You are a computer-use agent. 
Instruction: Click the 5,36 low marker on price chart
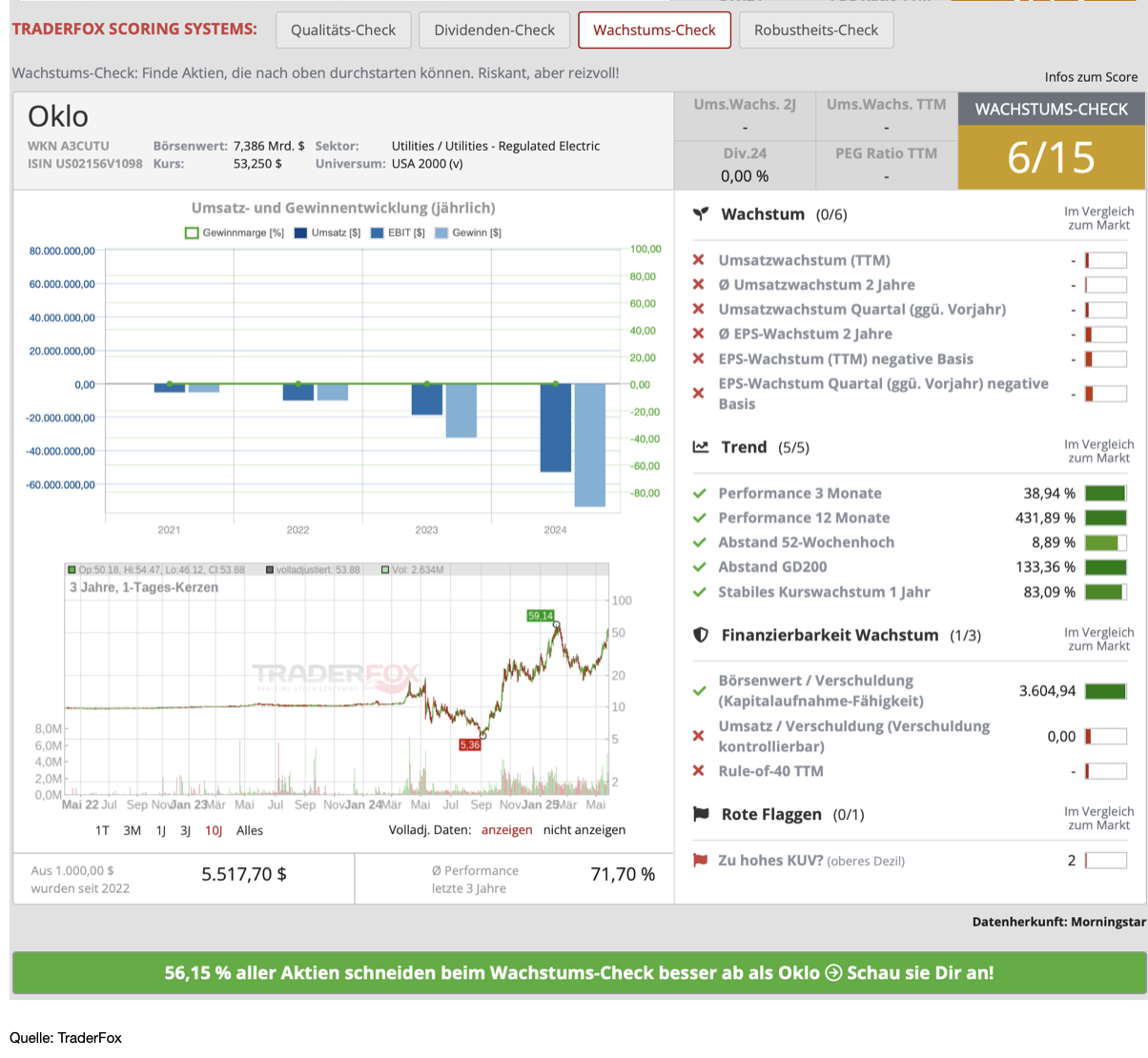470,745
